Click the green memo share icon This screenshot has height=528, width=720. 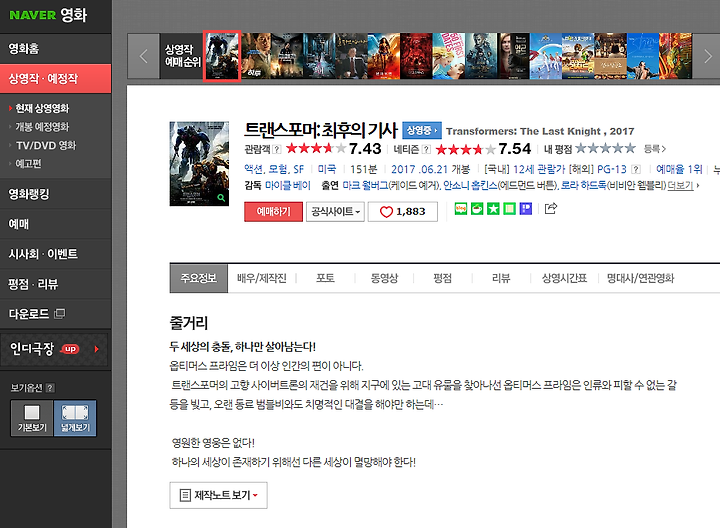click(509, 209)
